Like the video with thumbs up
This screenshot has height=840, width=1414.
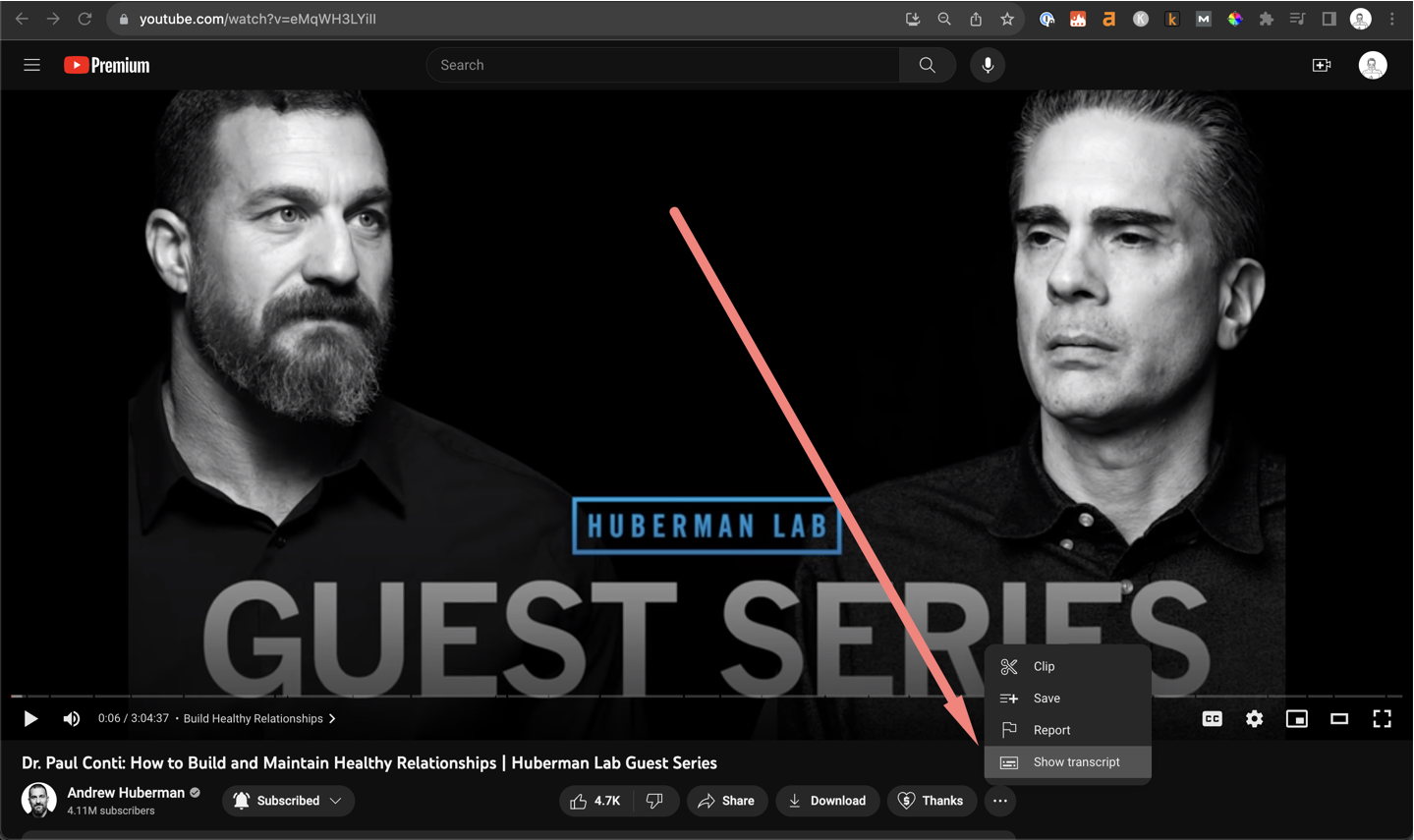(x=596, y=801)
